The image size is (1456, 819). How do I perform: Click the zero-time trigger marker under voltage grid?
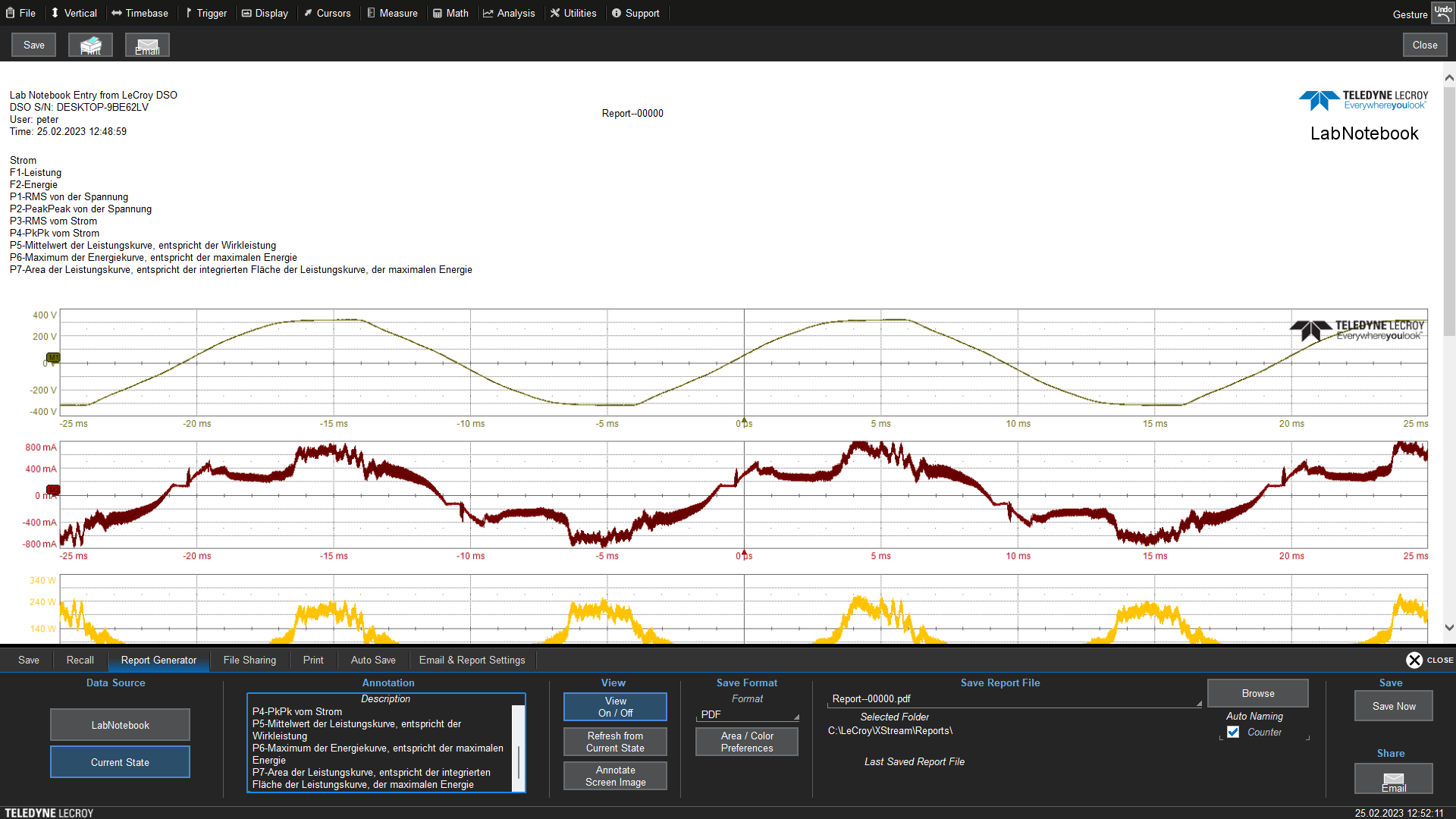(x=744, y=420)
